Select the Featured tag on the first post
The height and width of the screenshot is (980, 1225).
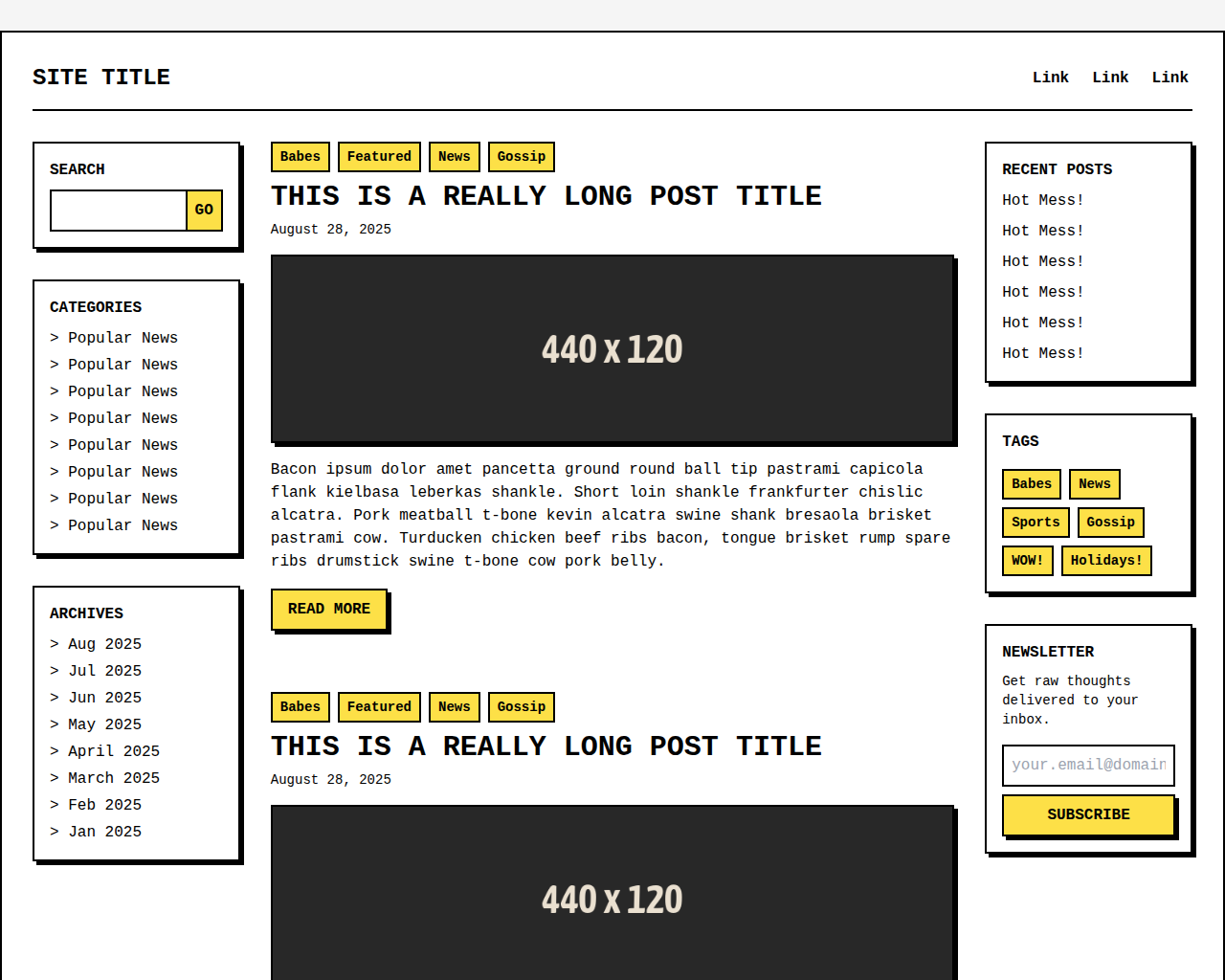[x=379, y=156]
